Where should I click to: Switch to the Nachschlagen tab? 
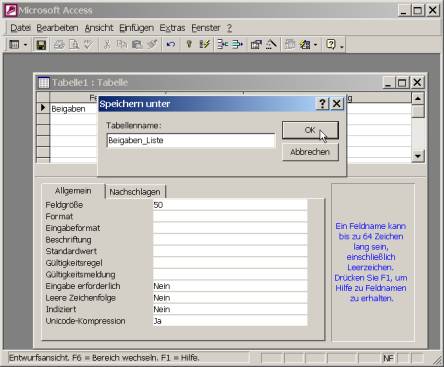(x=135, y=192)
